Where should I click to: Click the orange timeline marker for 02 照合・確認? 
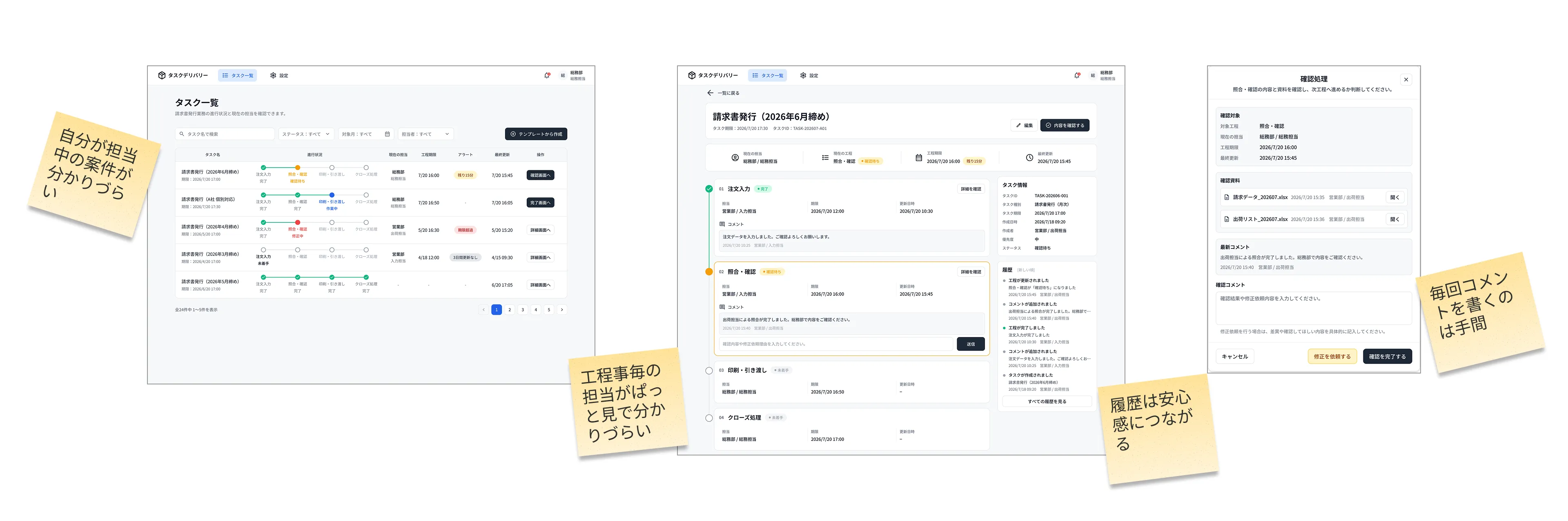pyautogui.click(x=708, y=272)
